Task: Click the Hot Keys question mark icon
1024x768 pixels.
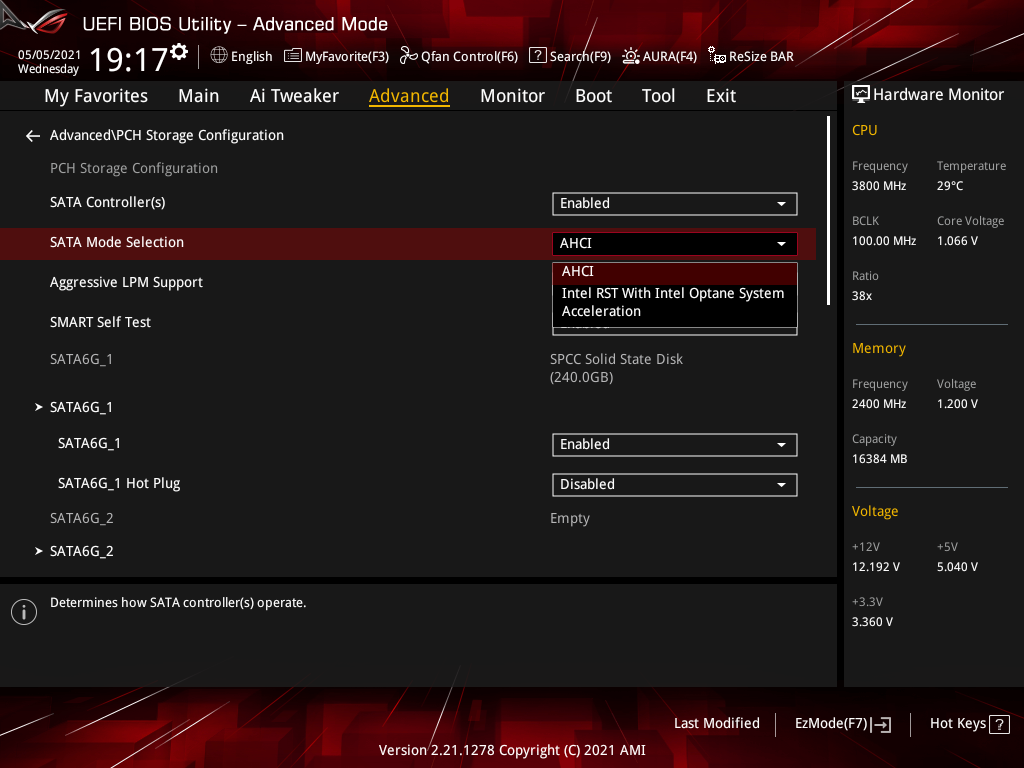Action: pyautogui.click(x=998, y=724)
